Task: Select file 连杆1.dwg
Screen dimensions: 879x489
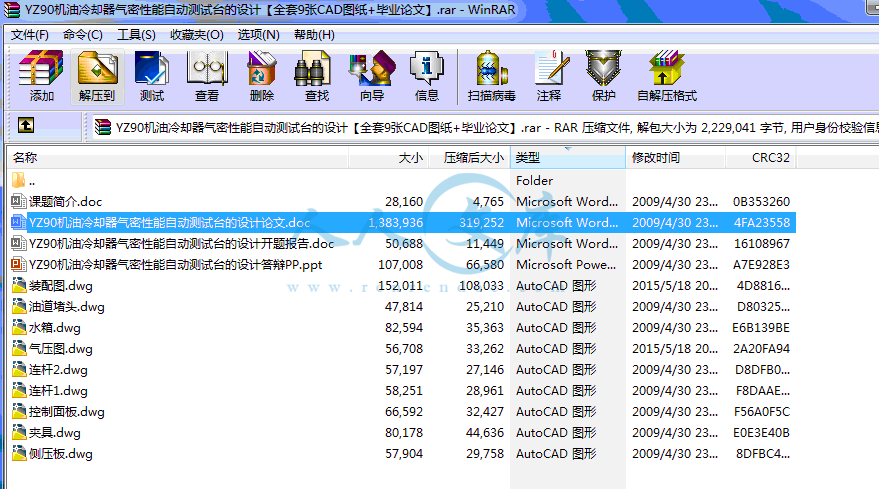Action: click(x=58, y=390)
